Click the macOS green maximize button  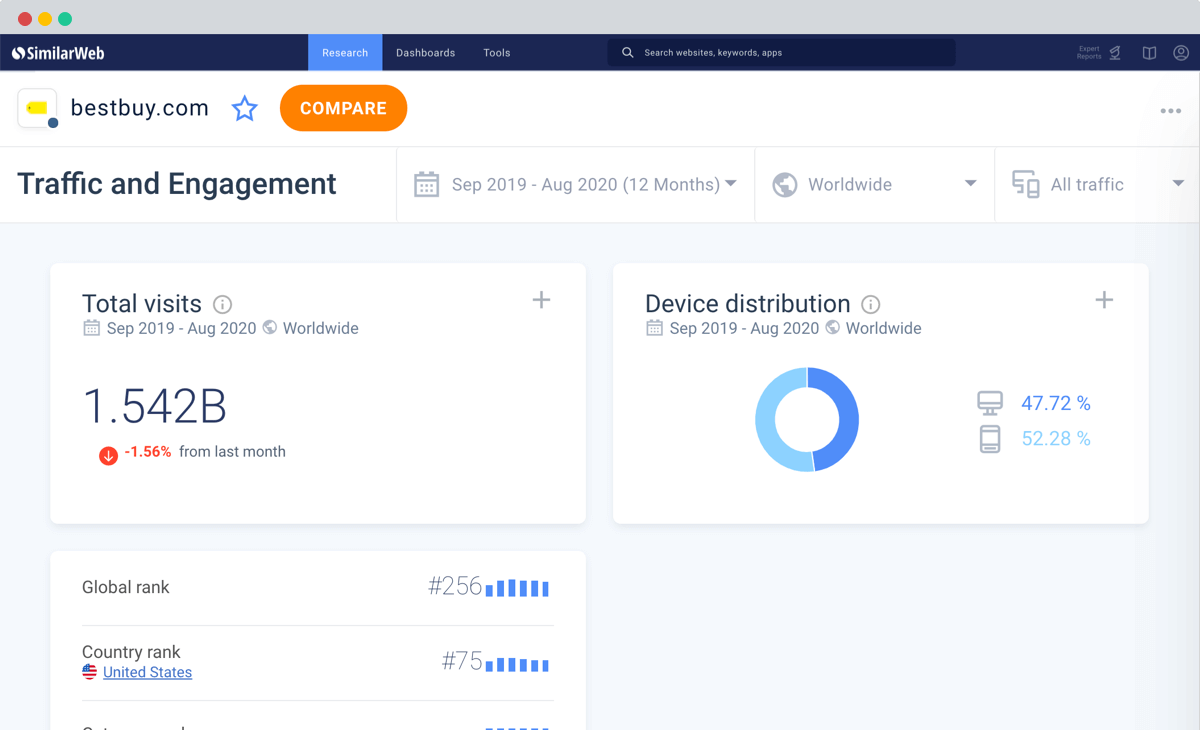click(65, 19)
